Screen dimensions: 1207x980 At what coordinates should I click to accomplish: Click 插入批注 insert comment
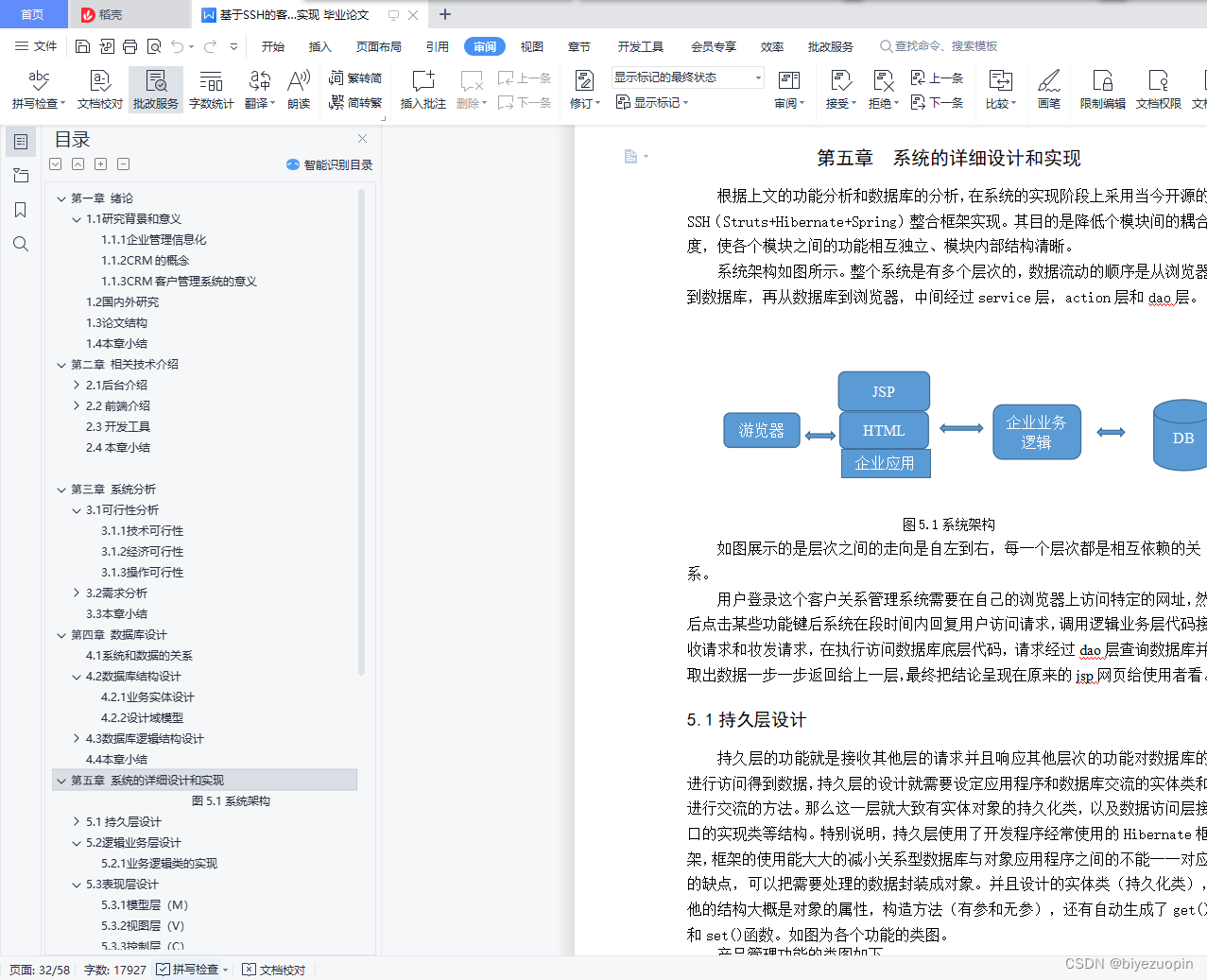(423, 90)
